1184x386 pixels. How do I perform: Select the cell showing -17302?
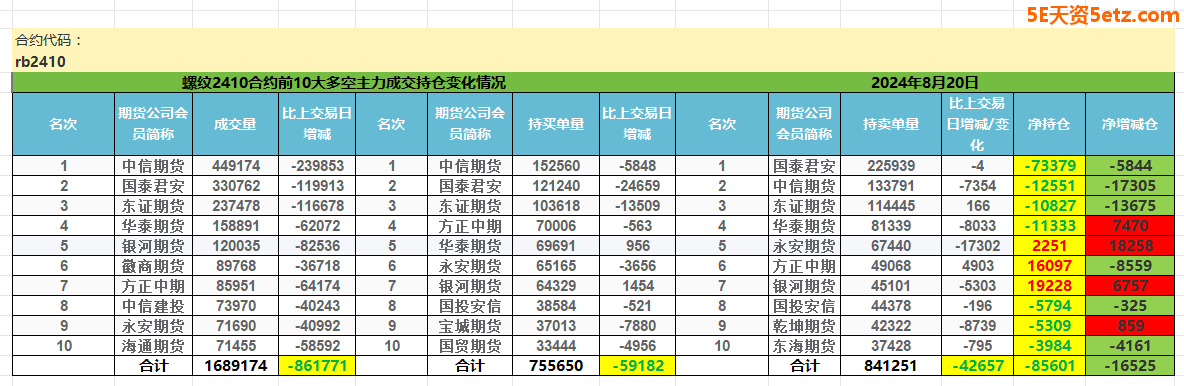[977, 245]
